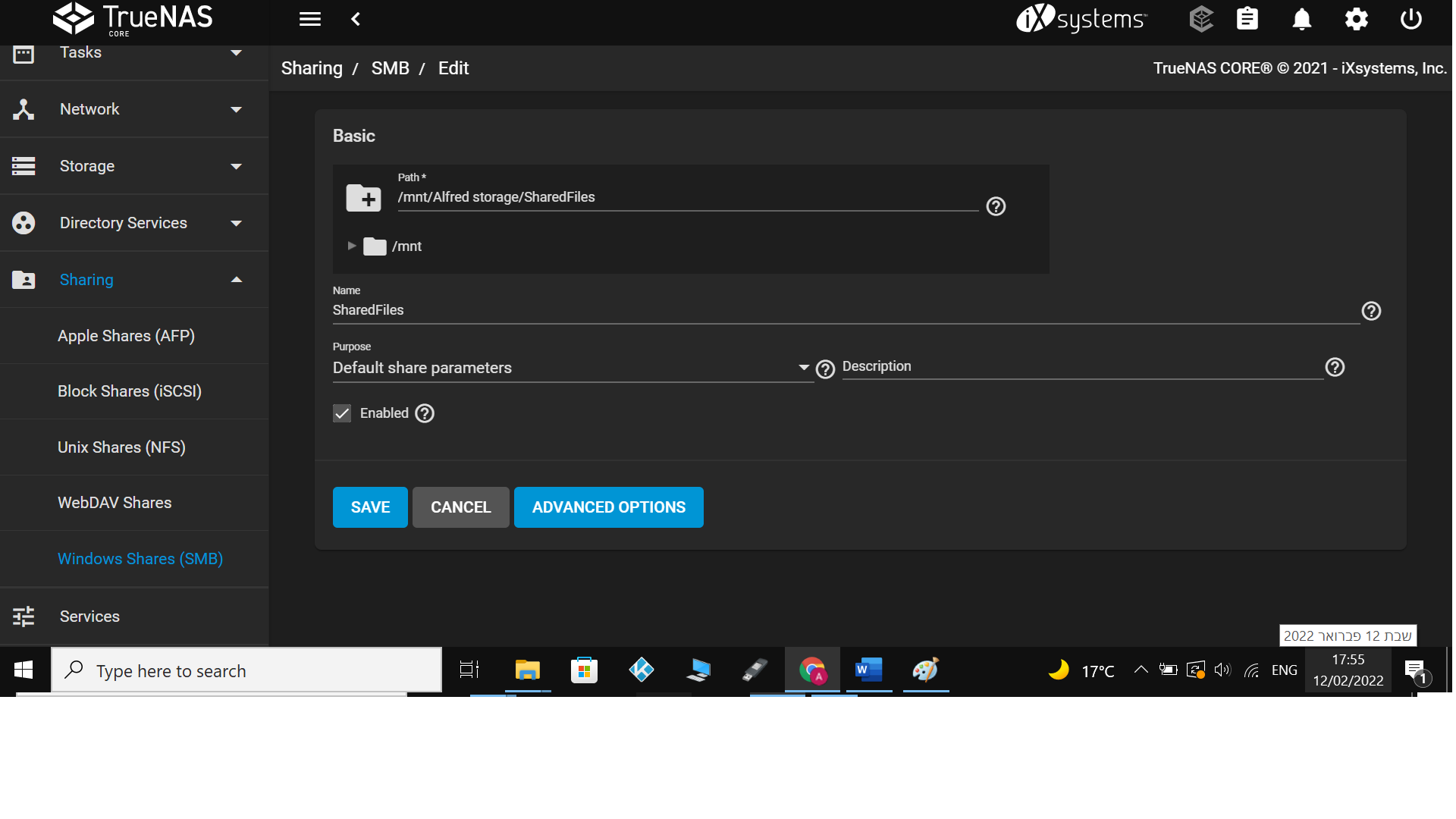Open Windows Start menu
The width and height of the screenshot is (1456, 819).
pyautogui.click(x=24, y=670)
